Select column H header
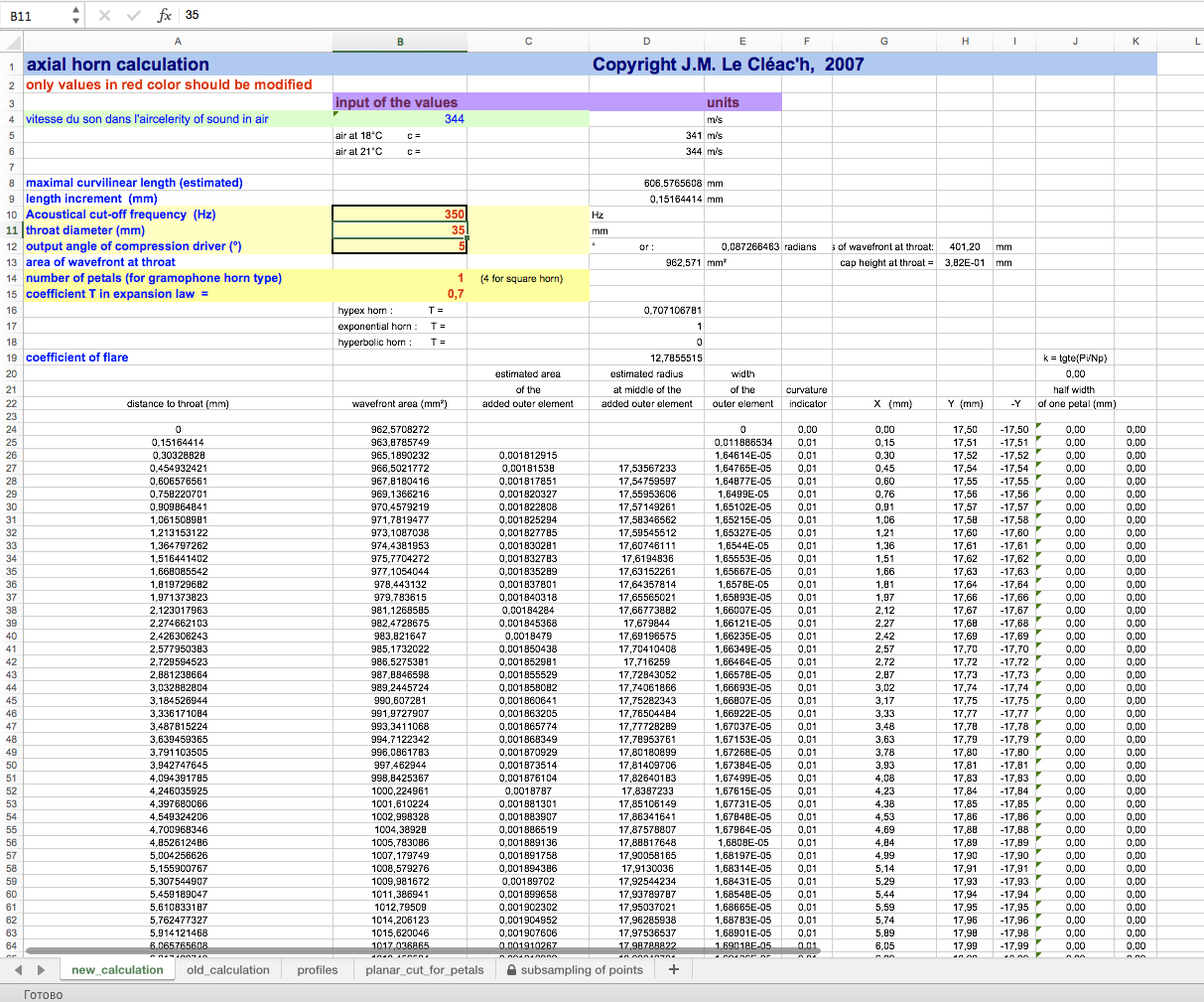Screen dimensions: 1204x1002 point(965,42)
